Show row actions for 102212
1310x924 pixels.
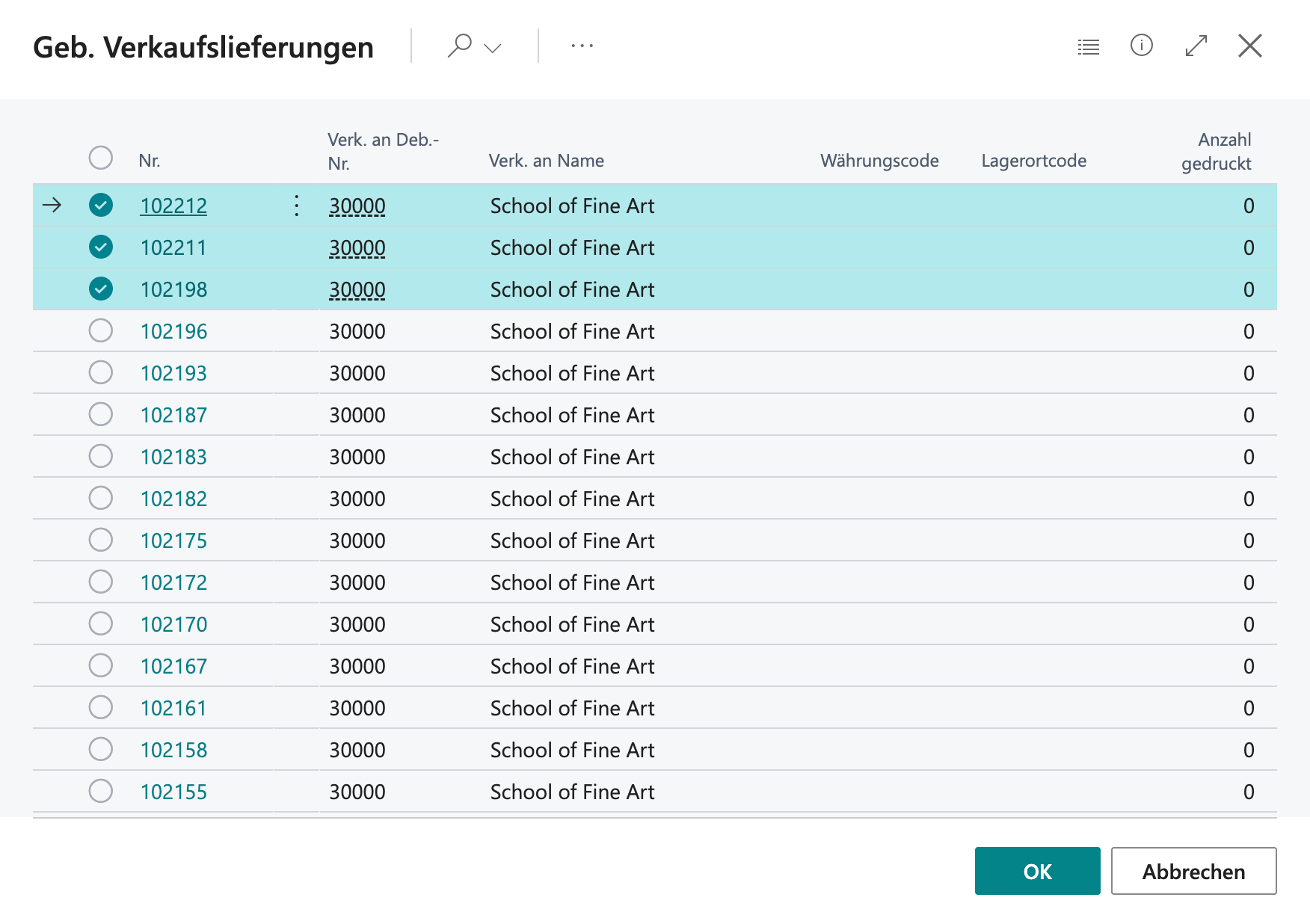point(297,206)
